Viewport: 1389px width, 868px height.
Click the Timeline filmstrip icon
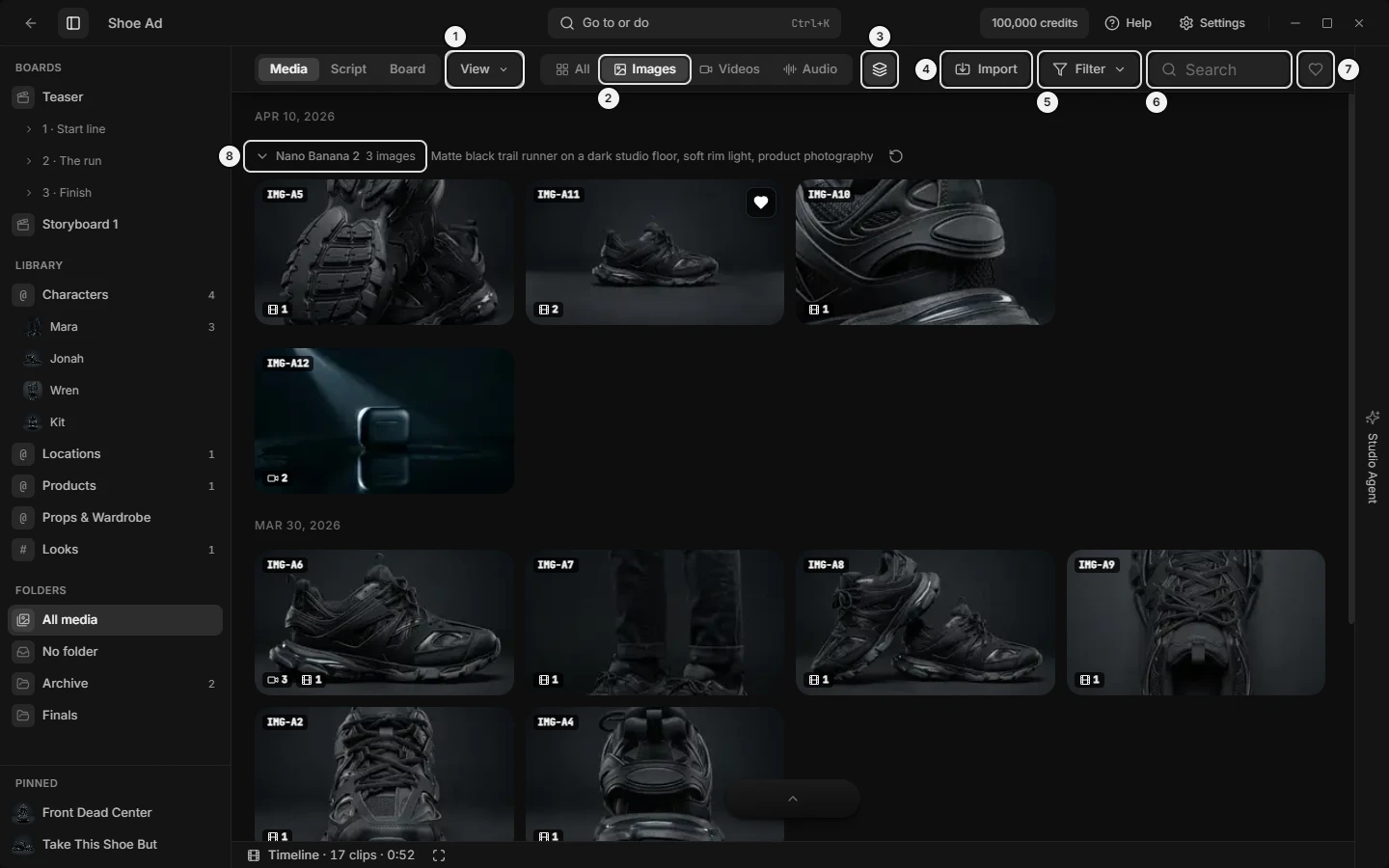coord(254,855)
